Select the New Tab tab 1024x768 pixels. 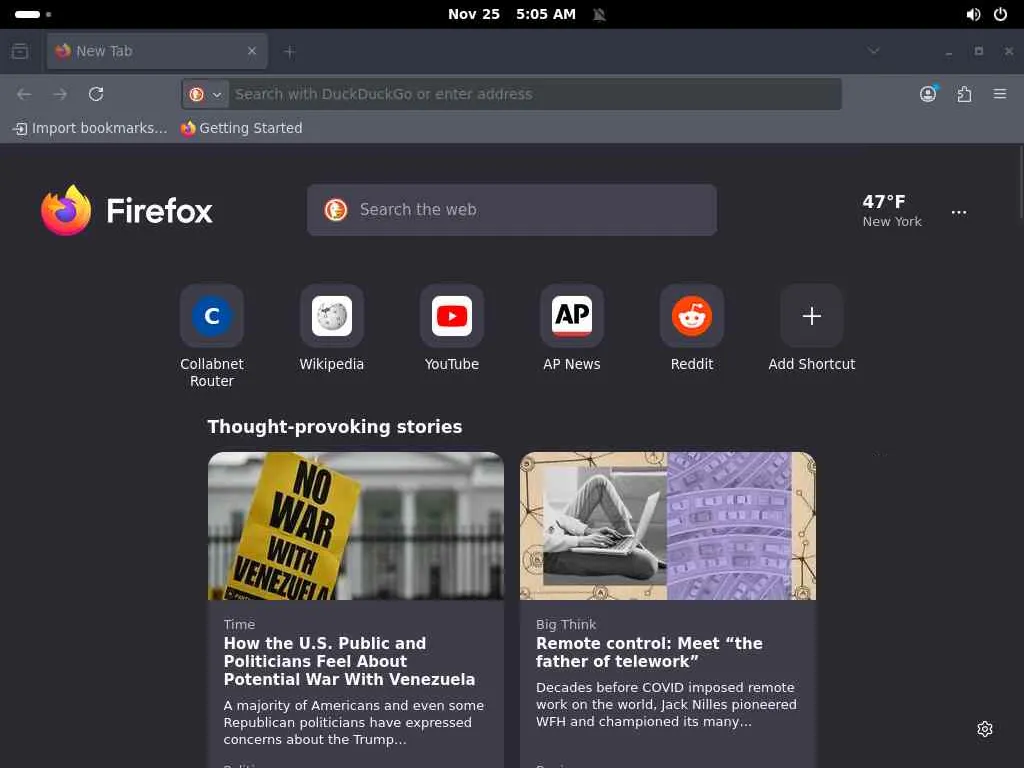157,51
